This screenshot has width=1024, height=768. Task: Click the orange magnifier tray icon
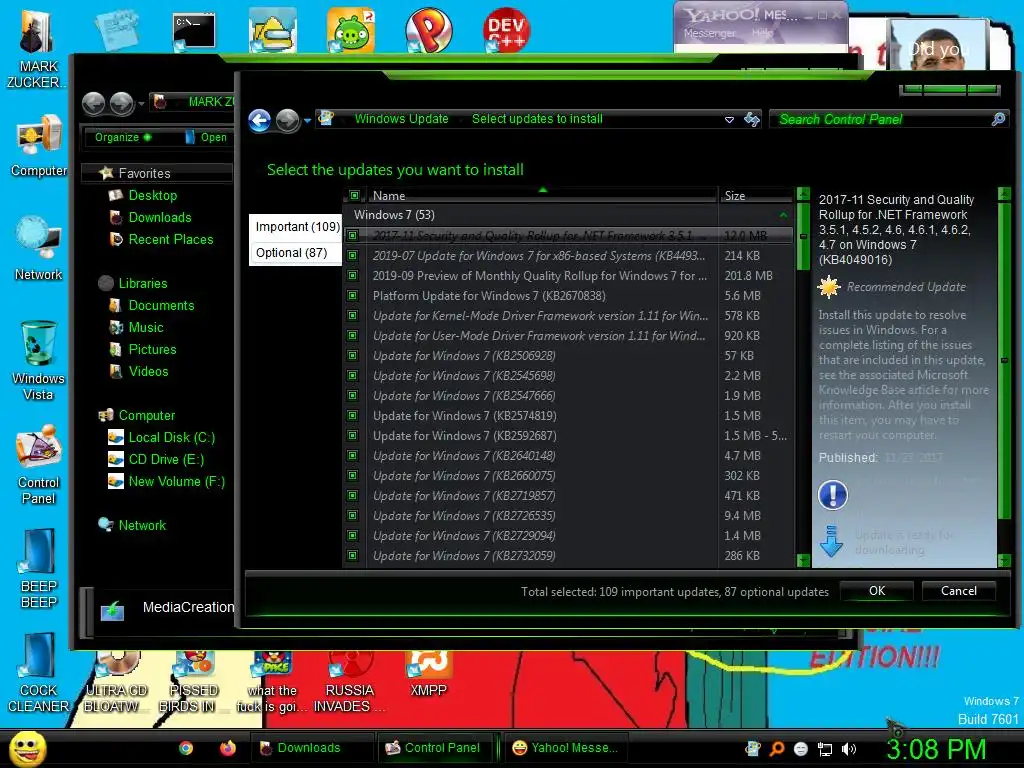click(x=776, y=748)
